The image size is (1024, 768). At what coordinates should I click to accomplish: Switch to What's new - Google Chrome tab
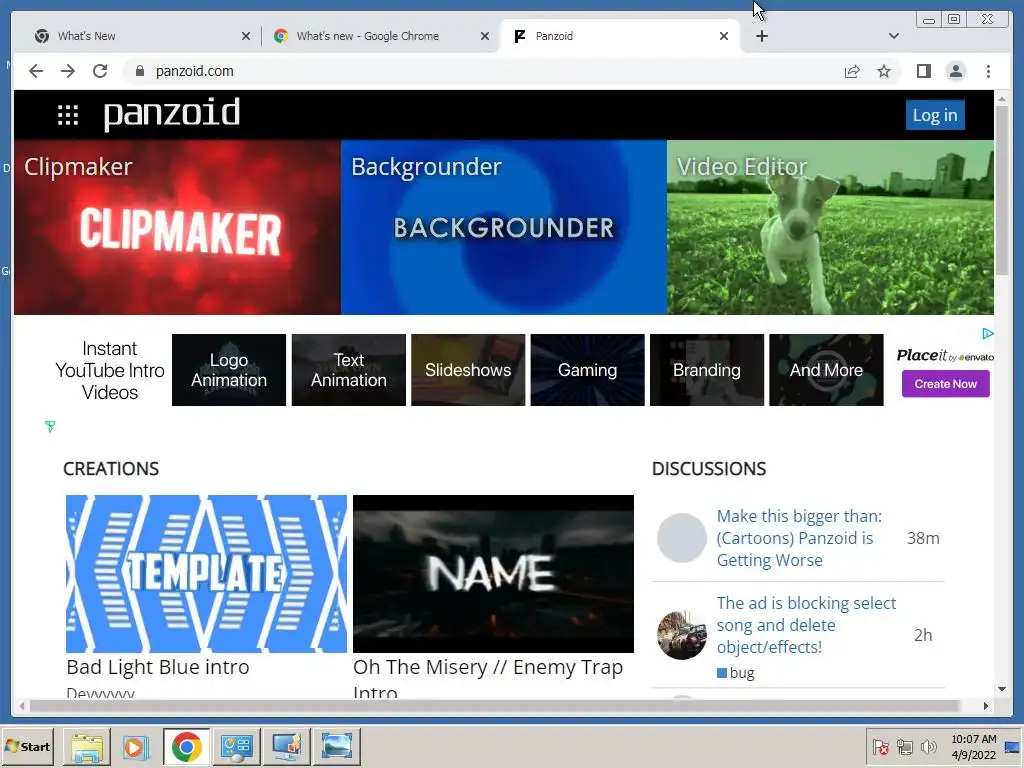[380, 36]
